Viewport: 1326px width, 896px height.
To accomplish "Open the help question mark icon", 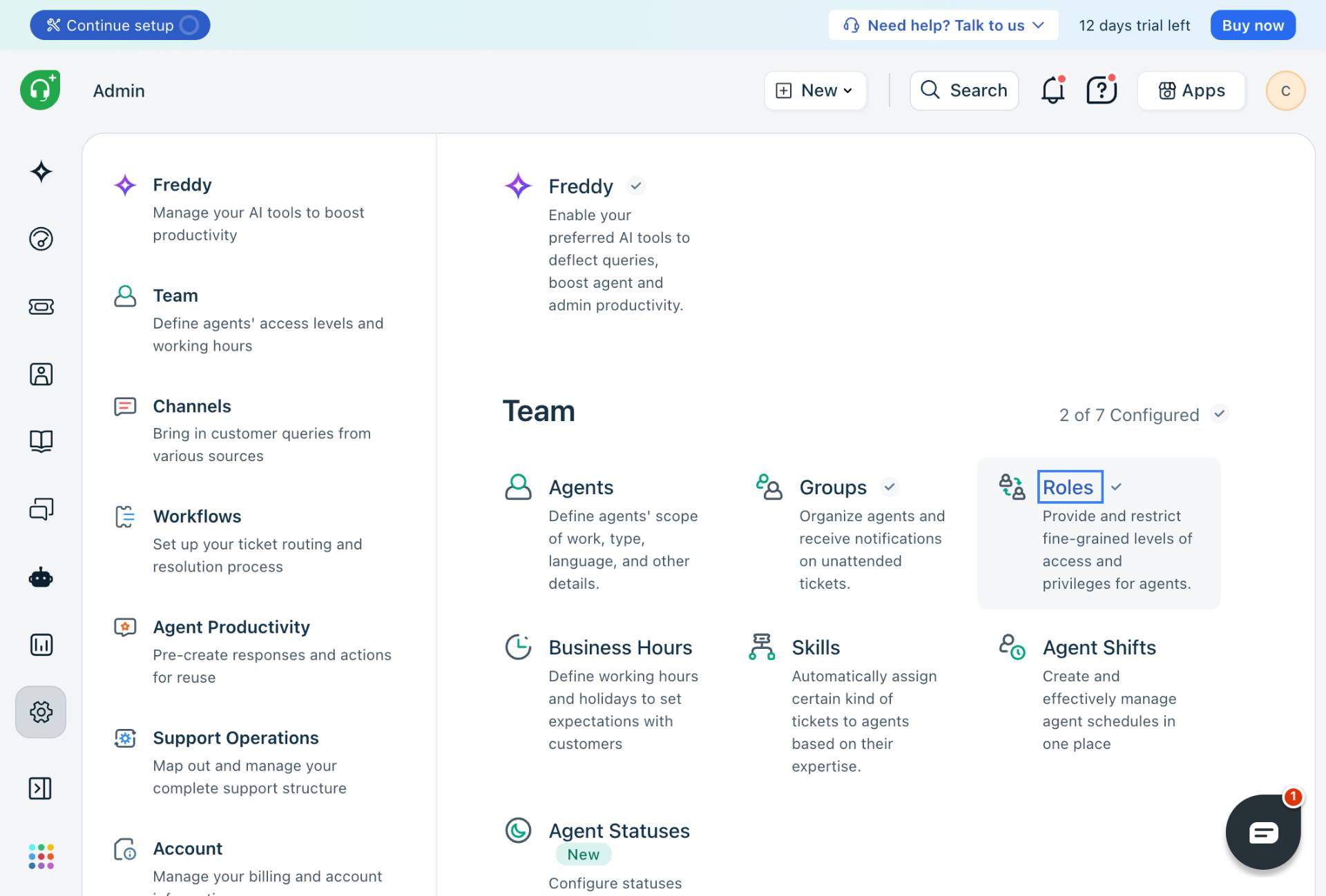I will tap(1102, 90).
